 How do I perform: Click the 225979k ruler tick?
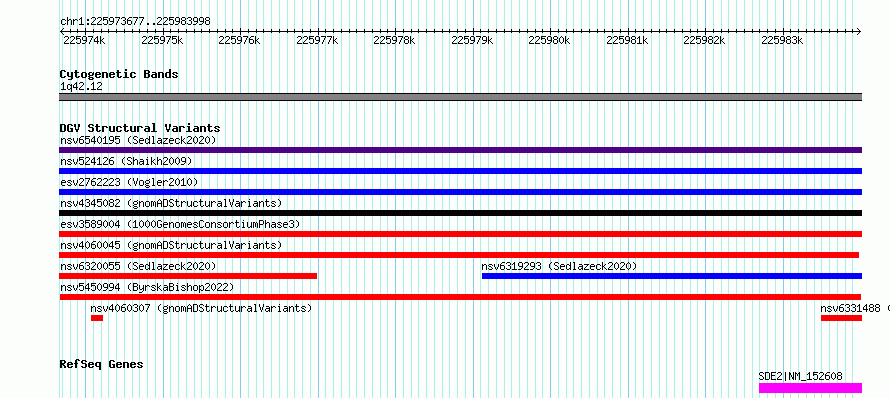tap(472, 40)
